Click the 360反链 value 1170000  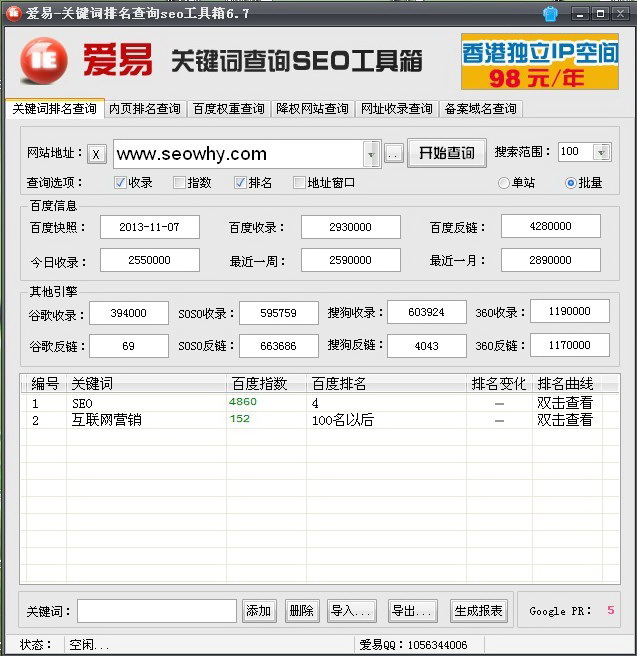click(x=570, y=345)
